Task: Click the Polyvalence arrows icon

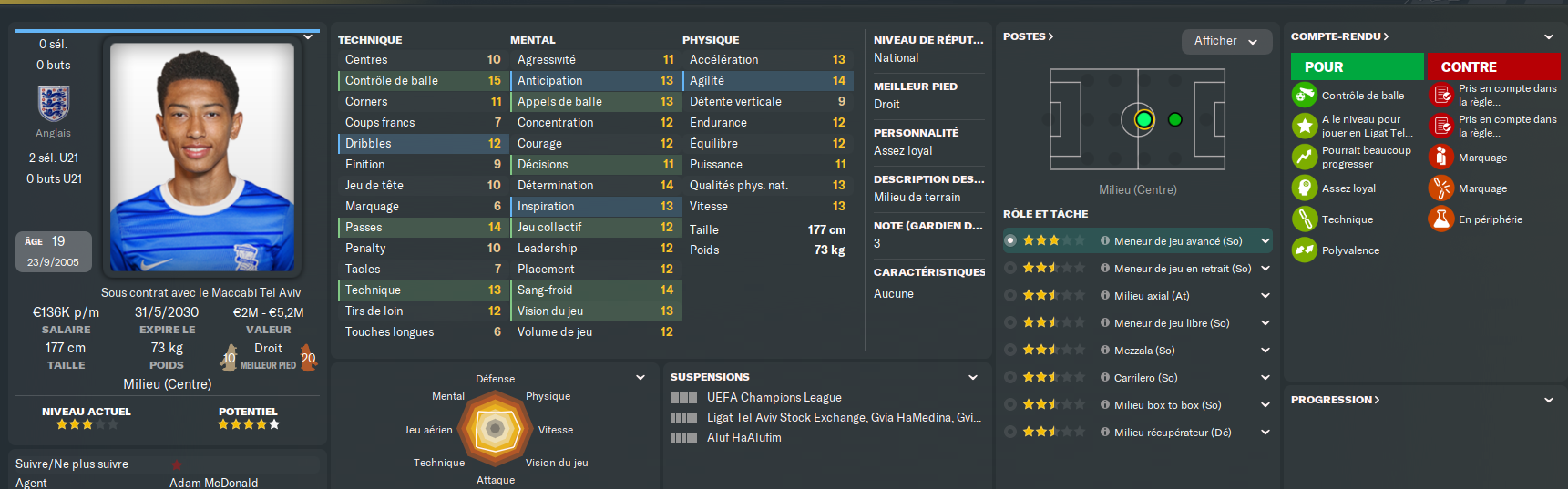Action: click(x=1305, y=250)
